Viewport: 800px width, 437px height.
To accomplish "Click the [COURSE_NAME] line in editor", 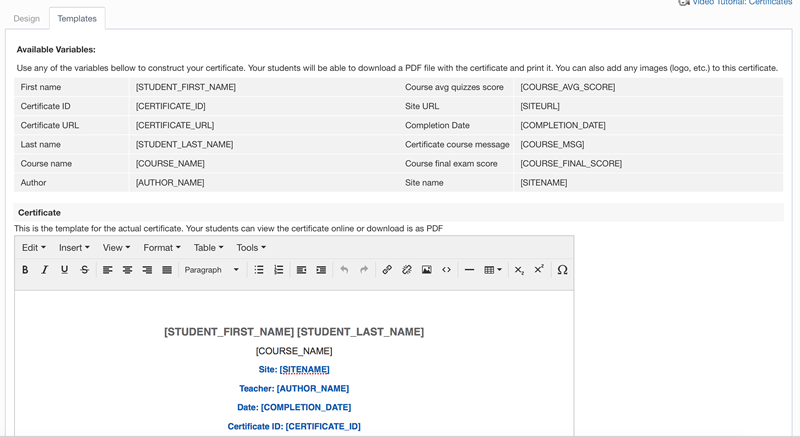I will coord(294,351).
